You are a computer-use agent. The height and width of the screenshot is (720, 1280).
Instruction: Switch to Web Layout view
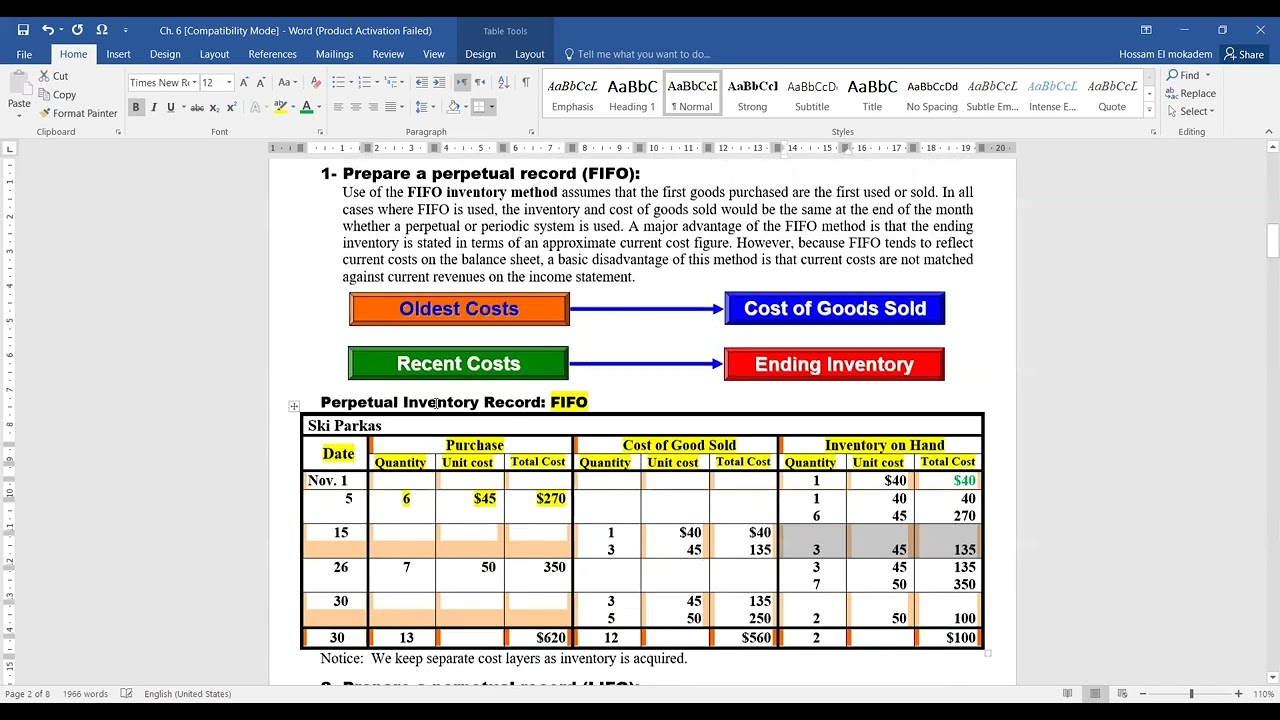[1123, 694]
